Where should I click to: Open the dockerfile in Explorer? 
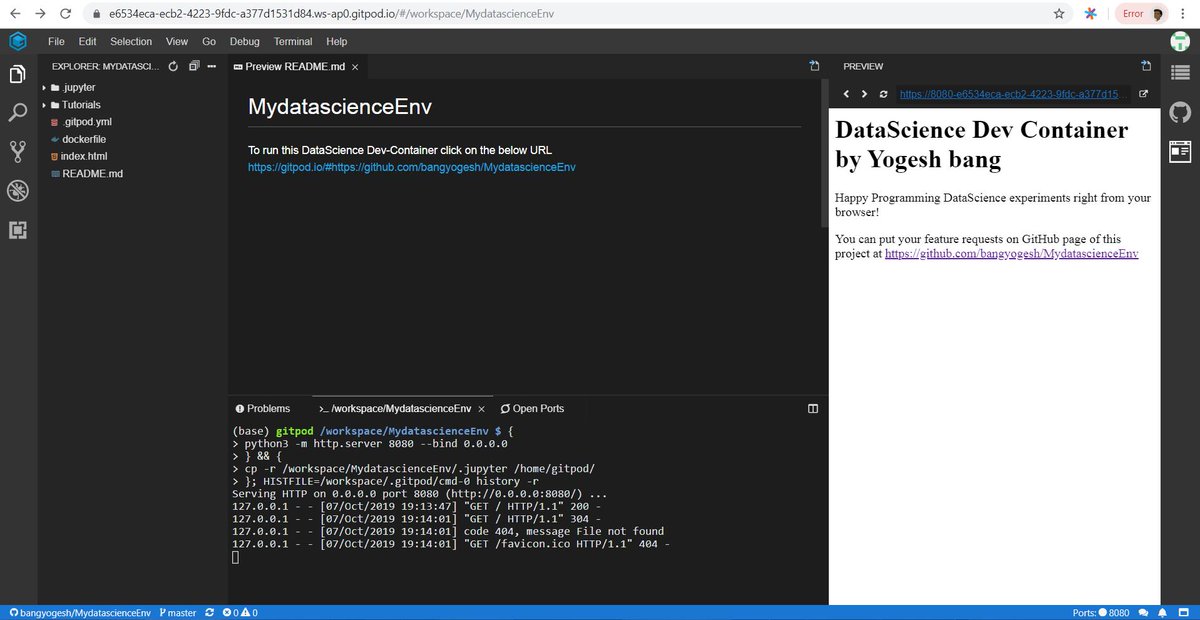pos(83,139)
